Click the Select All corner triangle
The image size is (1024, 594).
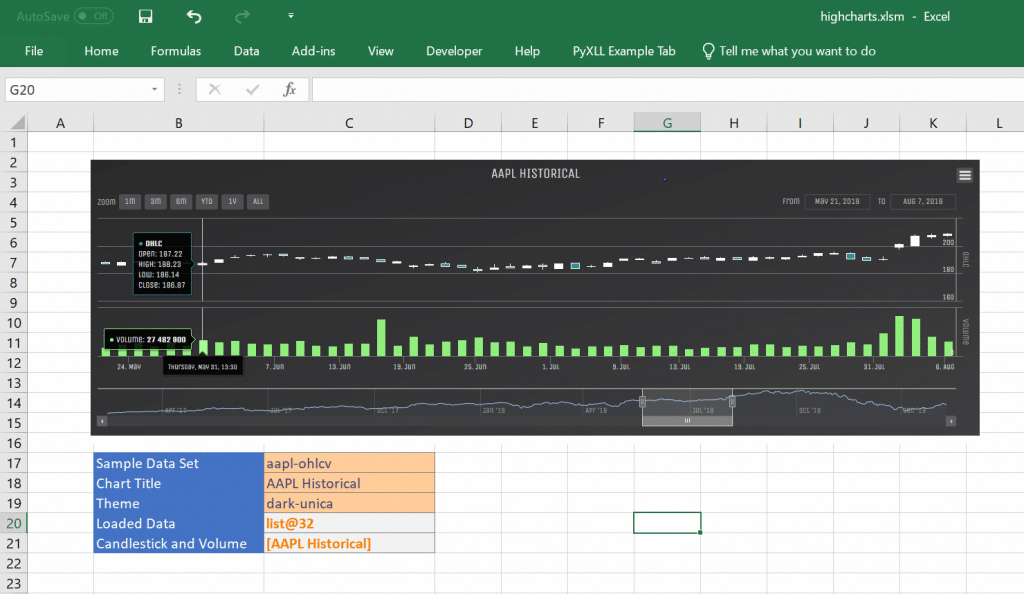pos(18,122)
